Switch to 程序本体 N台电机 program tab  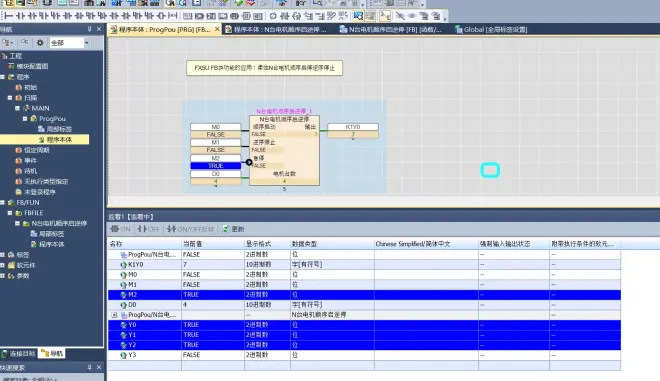click(x=276, y=29)
